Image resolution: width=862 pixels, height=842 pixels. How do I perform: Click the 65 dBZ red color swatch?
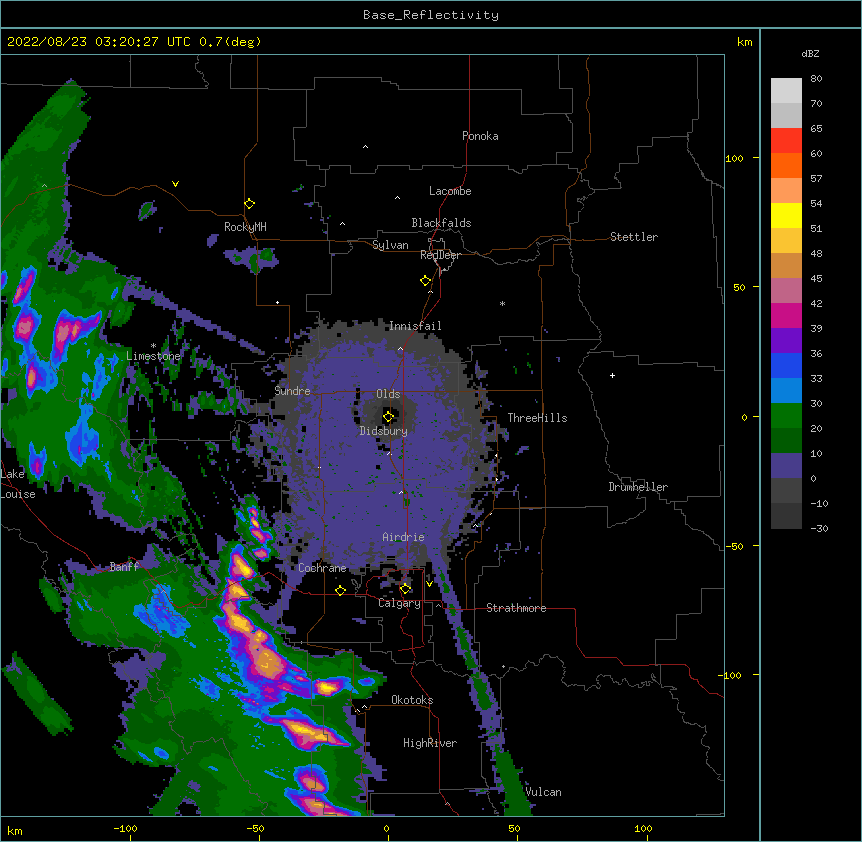(786, 141)
